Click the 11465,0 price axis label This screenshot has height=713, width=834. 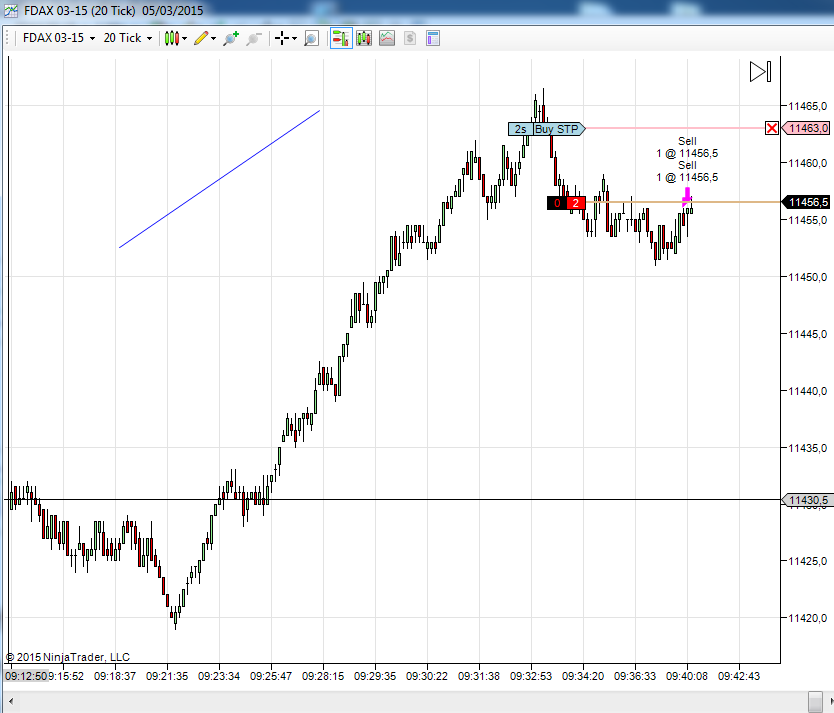click(x=807, y=106)
